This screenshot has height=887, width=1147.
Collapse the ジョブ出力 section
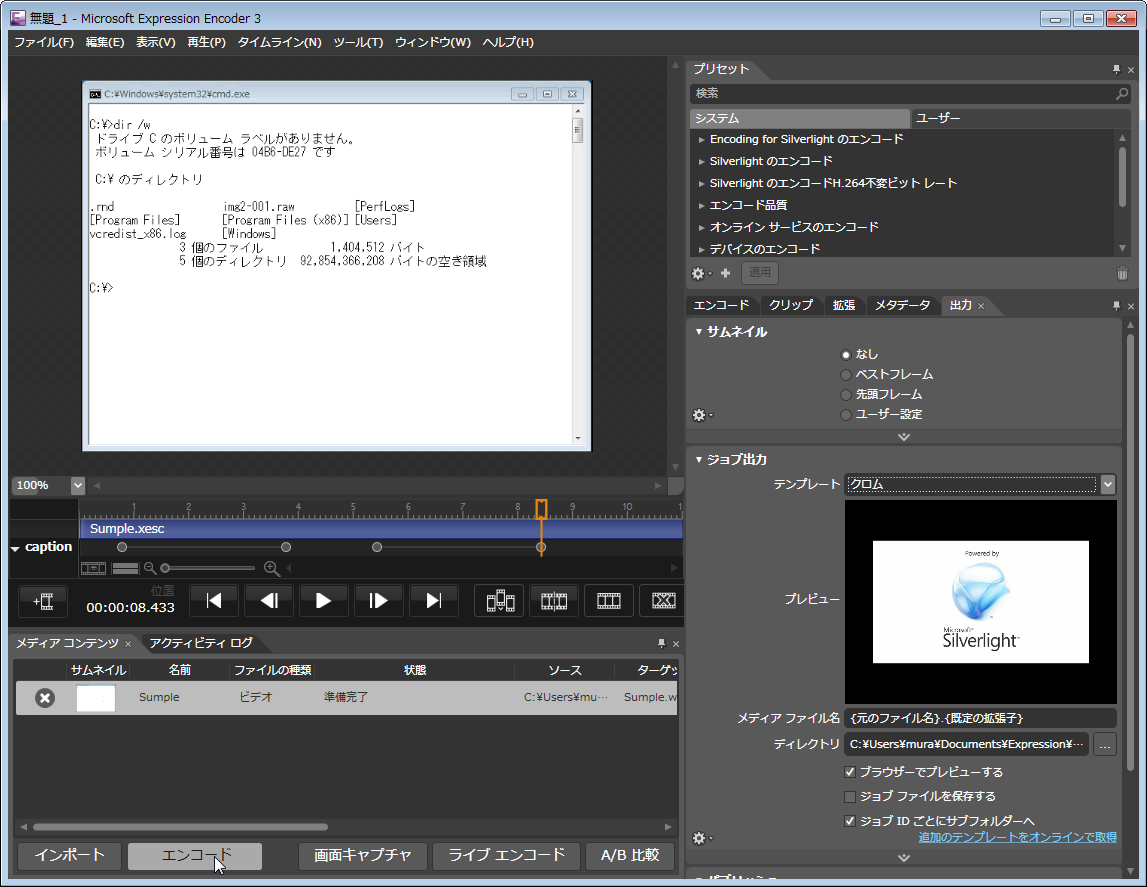pyautogui.click(x=699, y=460)
